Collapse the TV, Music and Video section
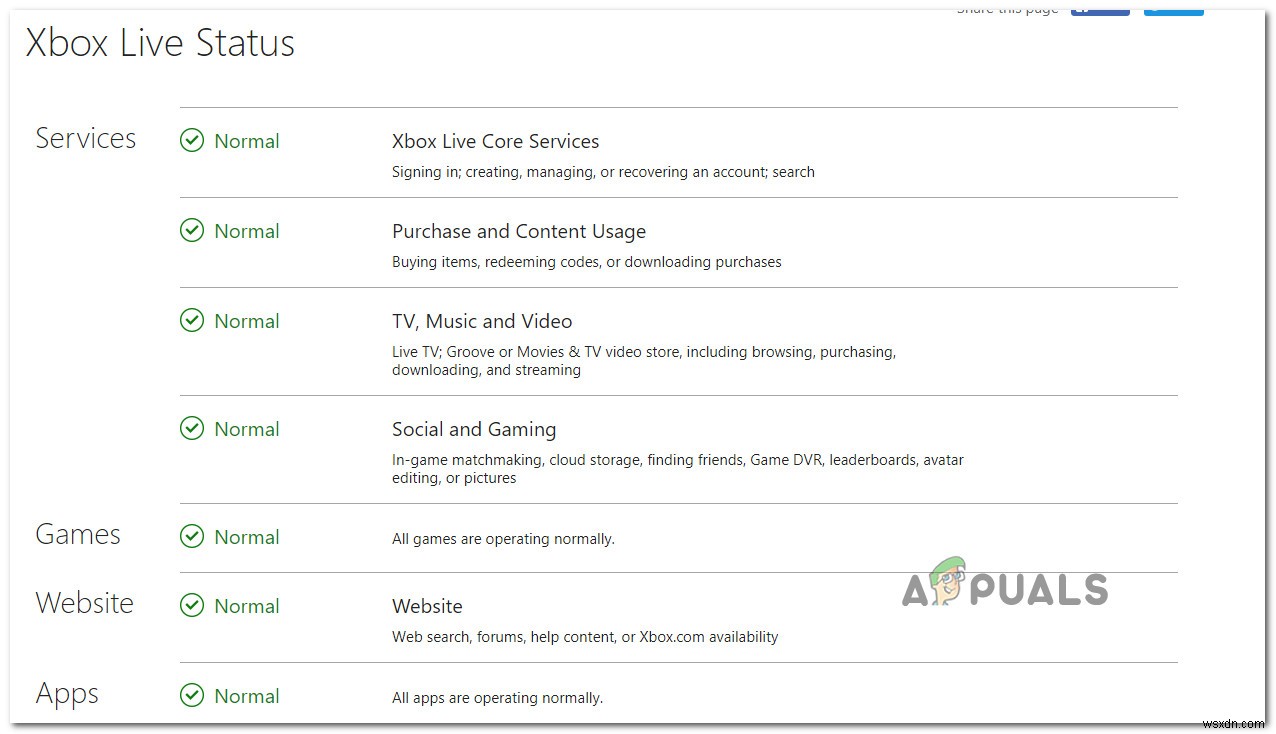1276x734 pixels. [x=482, y=321]
